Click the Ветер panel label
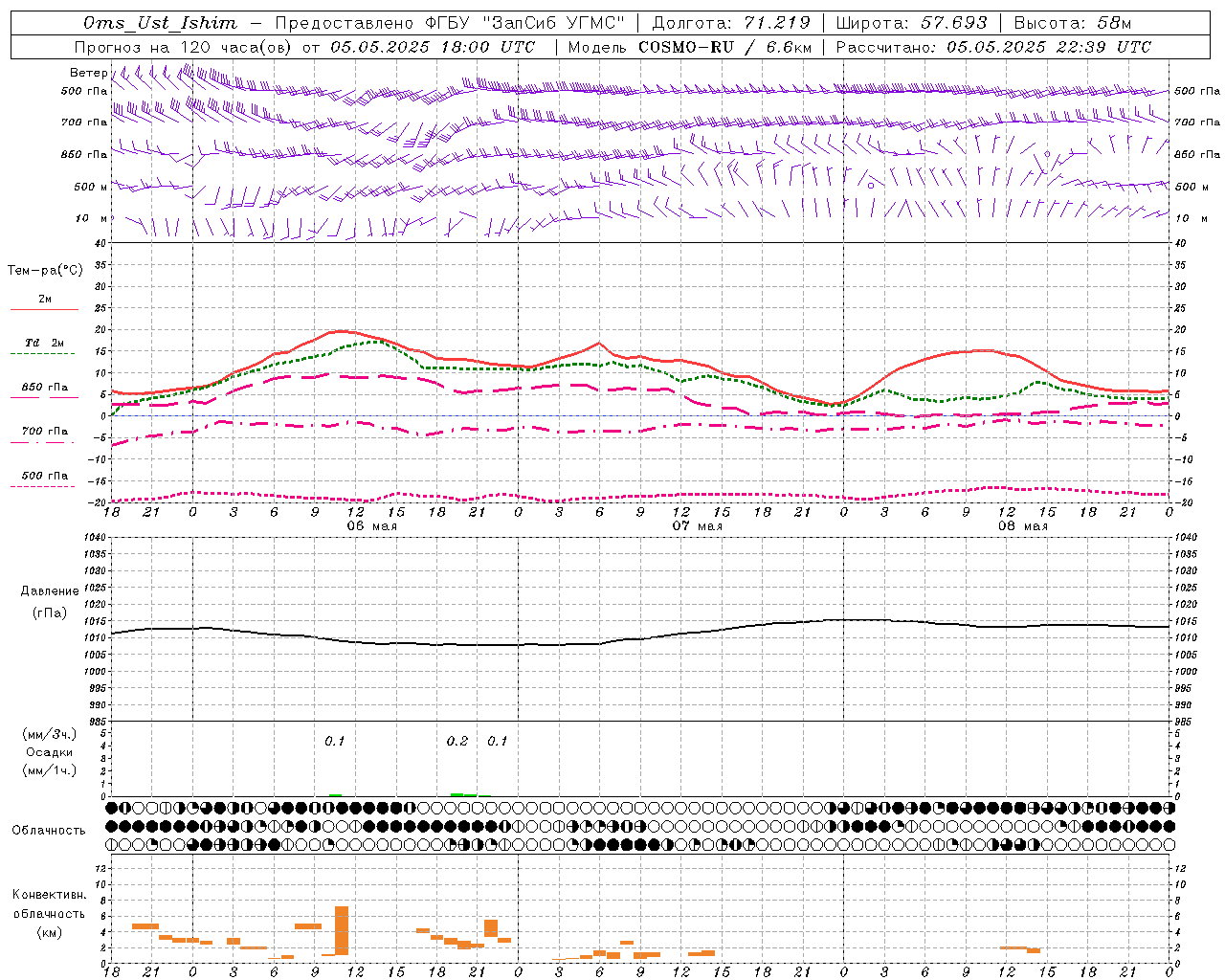Screen dimensions: 1225x980 point(88,73)
